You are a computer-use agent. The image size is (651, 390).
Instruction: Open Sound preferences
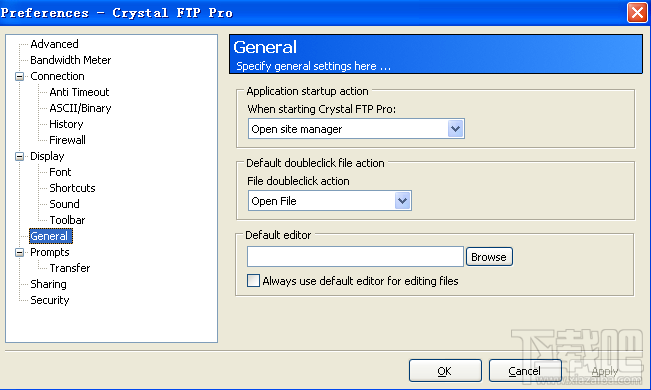[x=64, y=204]
